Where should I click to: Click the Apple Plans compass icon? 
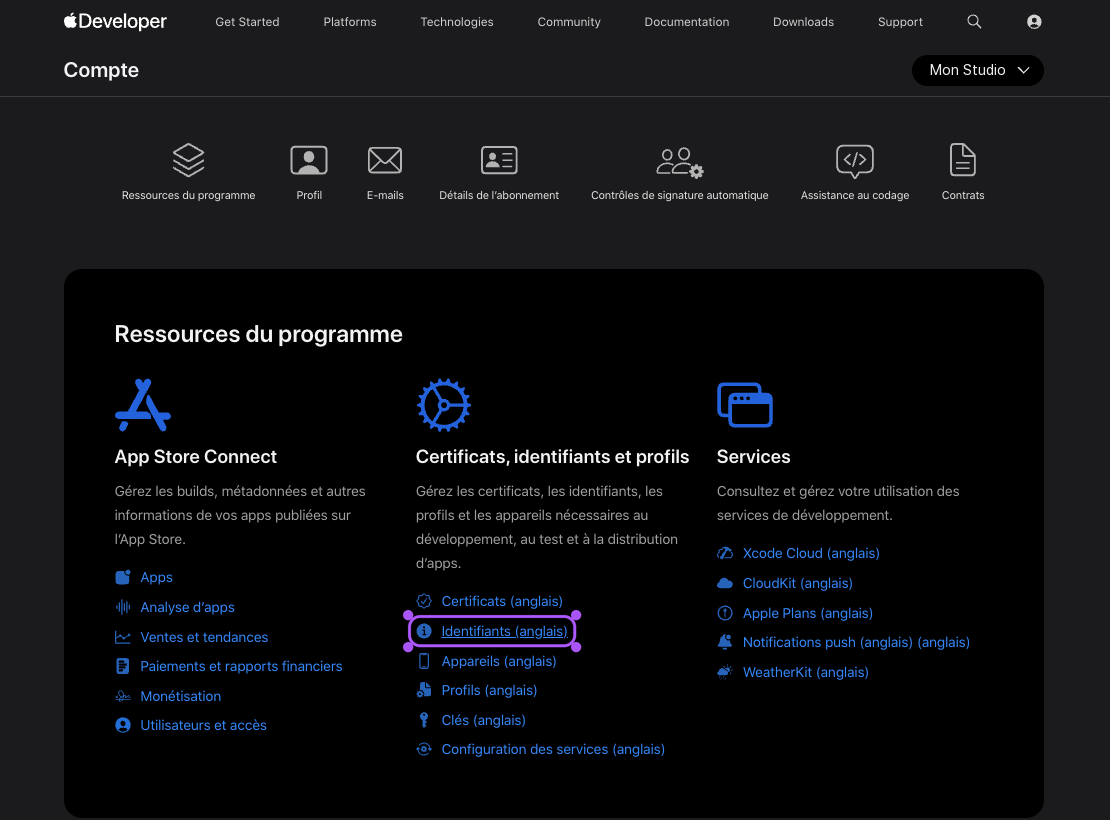tap(725, 613)
